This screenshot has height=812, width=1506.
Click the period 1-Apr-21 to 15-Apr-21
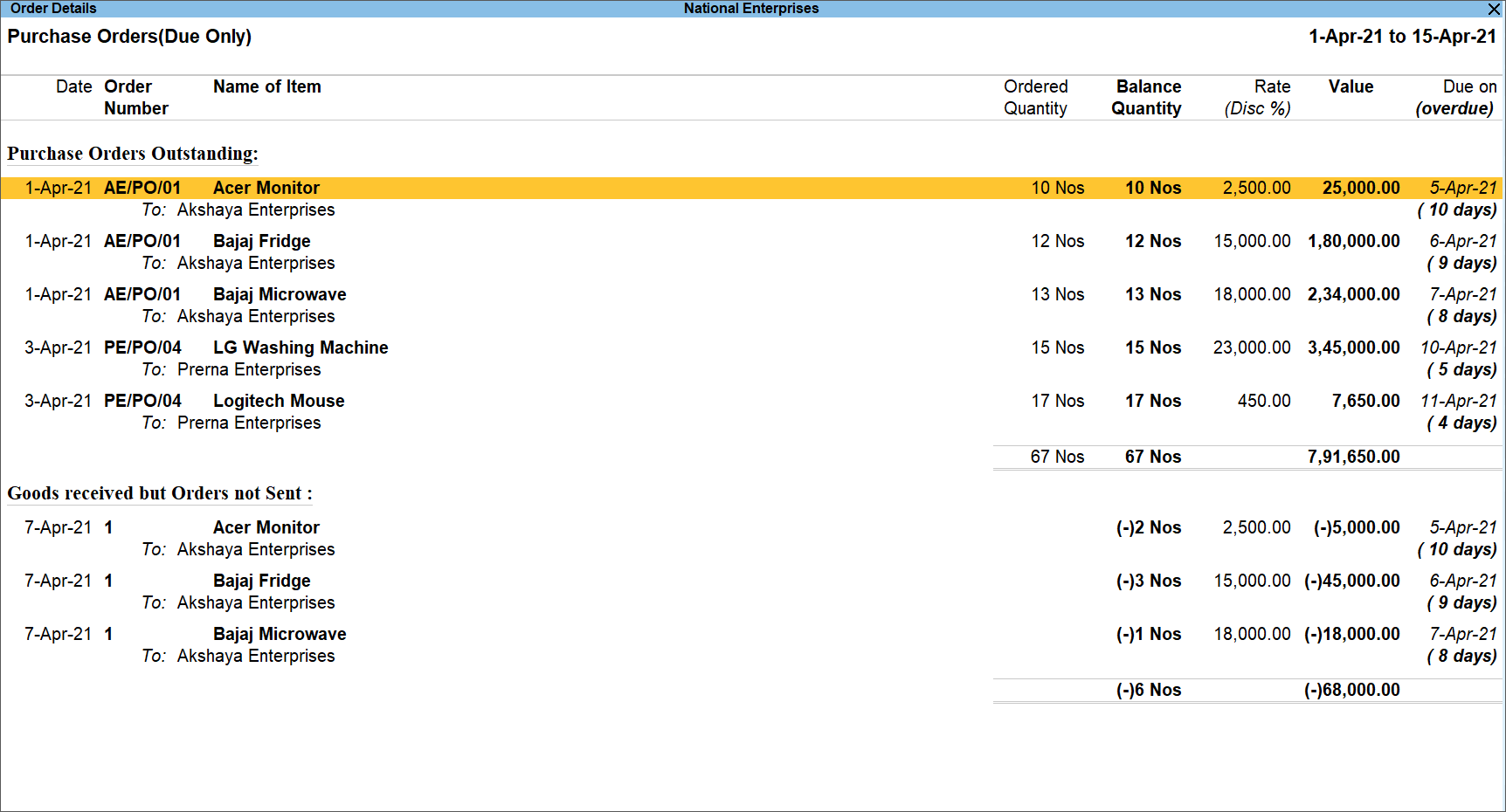click(x=1402, y=37)
